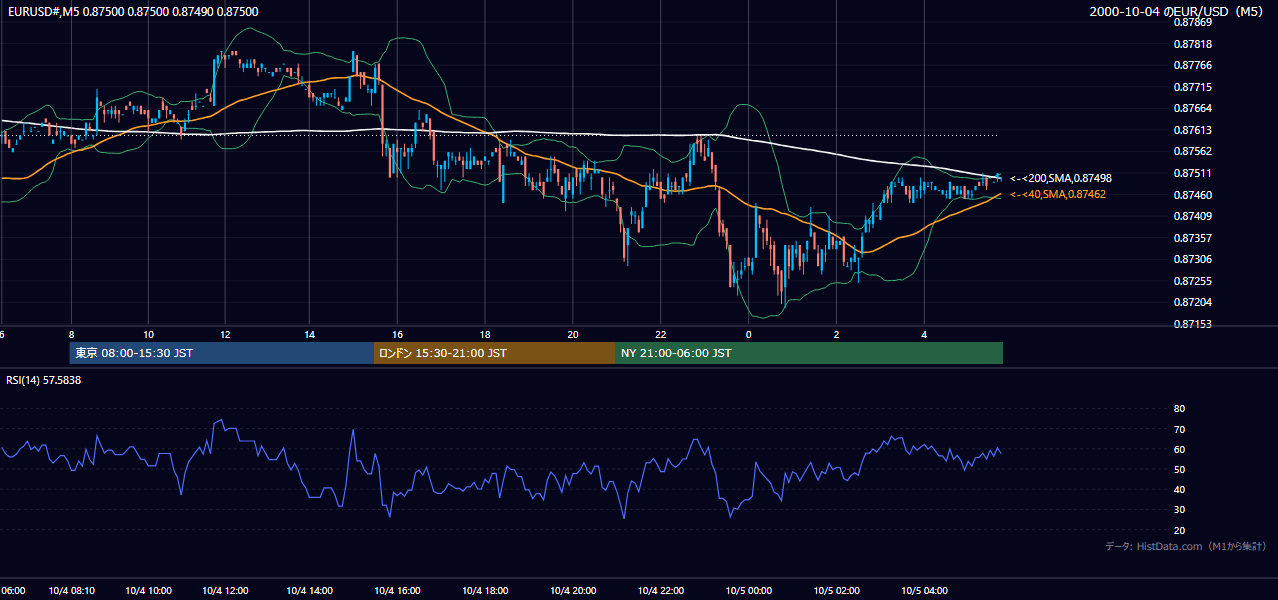Click the 200 SMA label 0.87498
Image resolution: width=1278 pixels, height=600 pixels.
point(1061,178)
